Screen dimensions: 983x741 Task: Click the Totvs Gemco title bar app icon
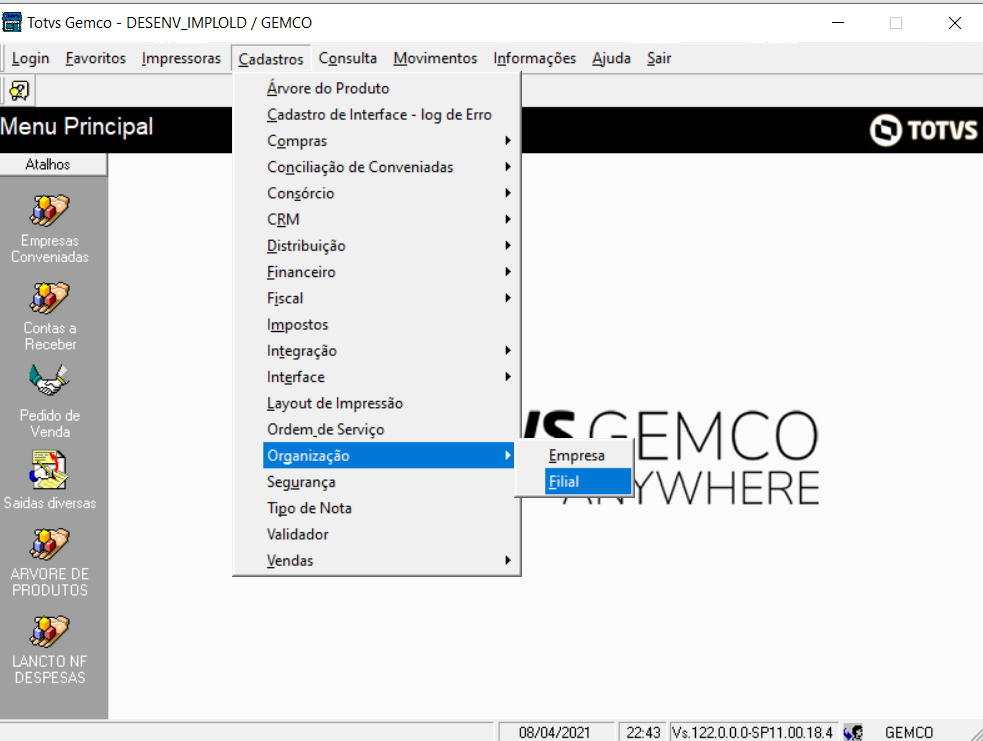[x=12, y=23]
